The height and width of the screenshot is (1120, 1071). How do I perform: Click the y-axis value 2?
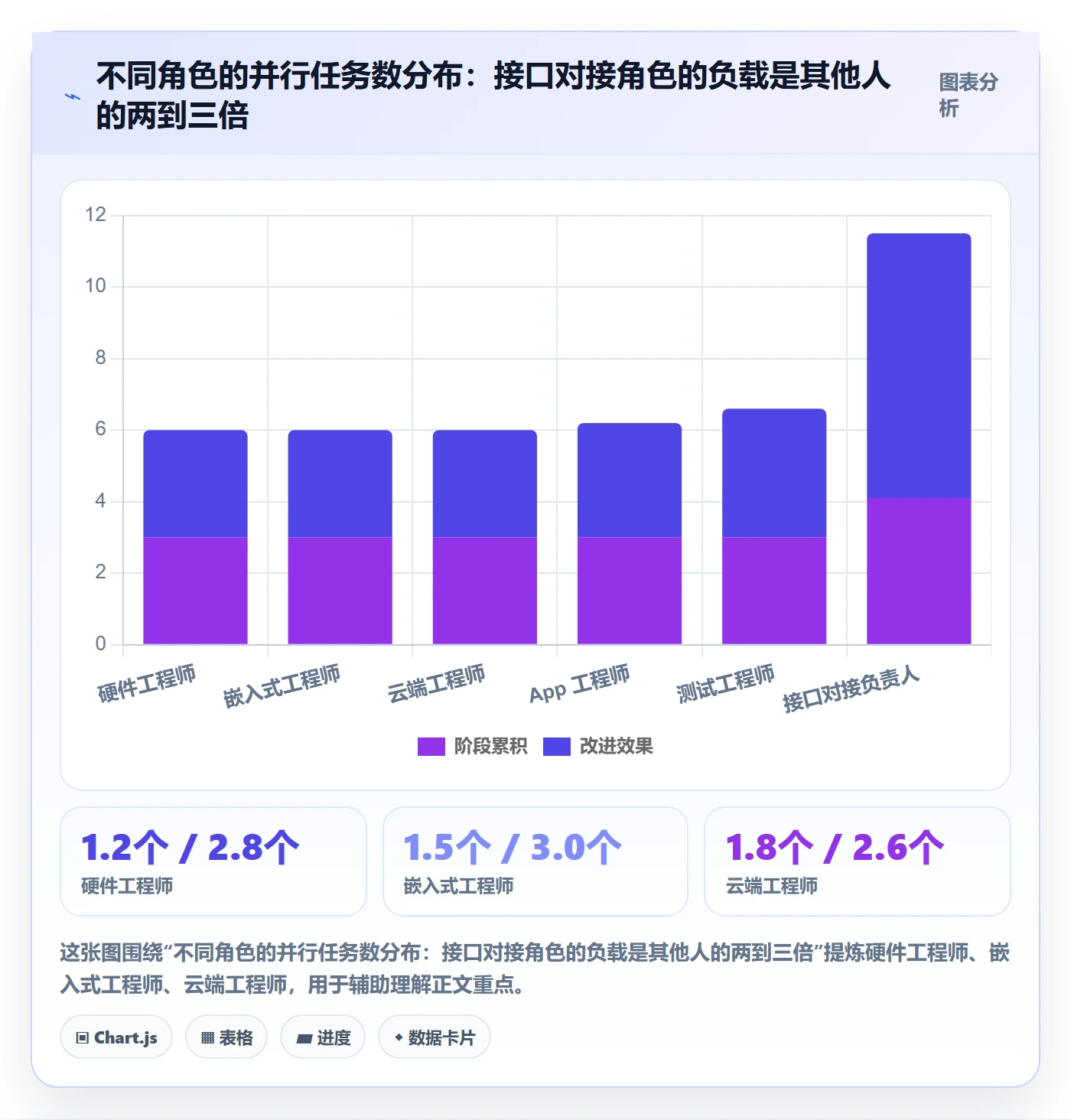point(100,572)
